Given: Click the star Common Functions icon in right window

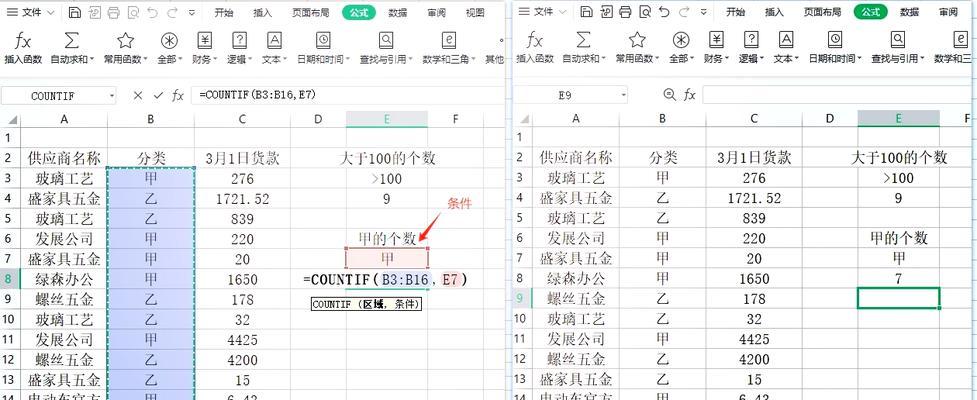Looking at the screenshot, I should pyautogui.click(x=637, y=41).
